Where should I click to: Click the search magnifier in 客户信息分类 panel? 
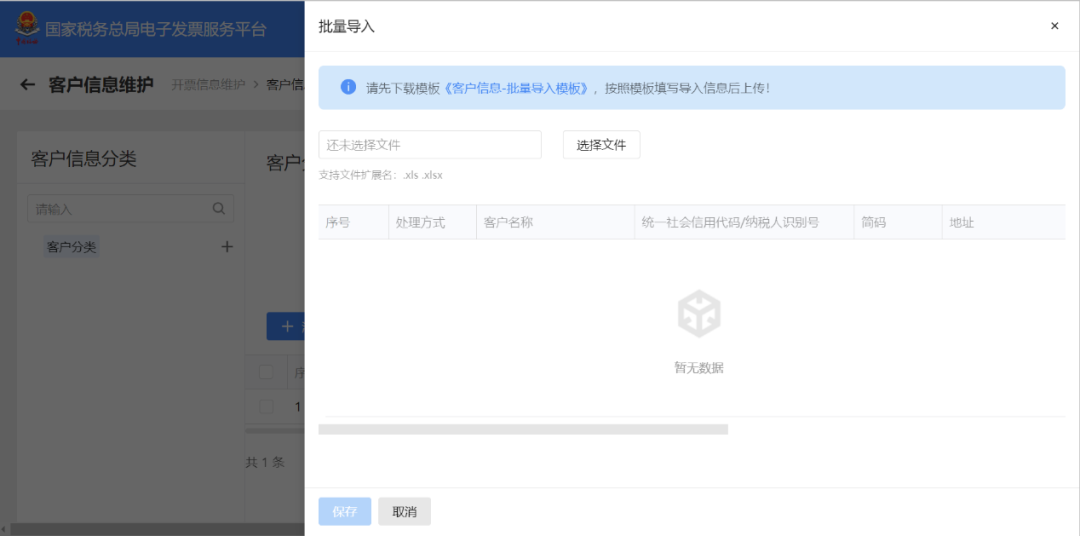[219, 208]
